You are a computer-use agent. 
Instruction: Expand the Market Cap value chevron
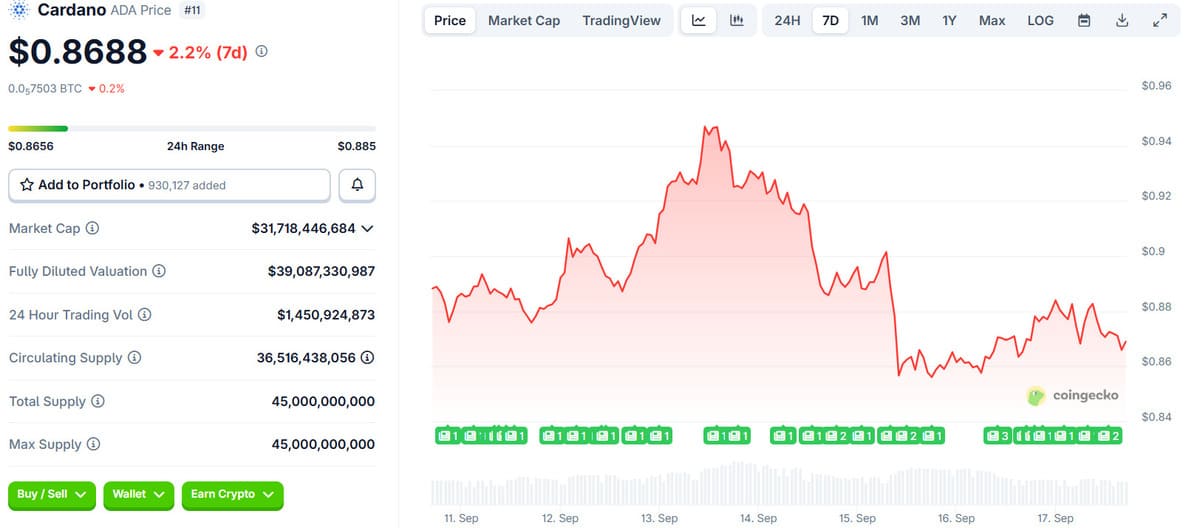(367, 228)
